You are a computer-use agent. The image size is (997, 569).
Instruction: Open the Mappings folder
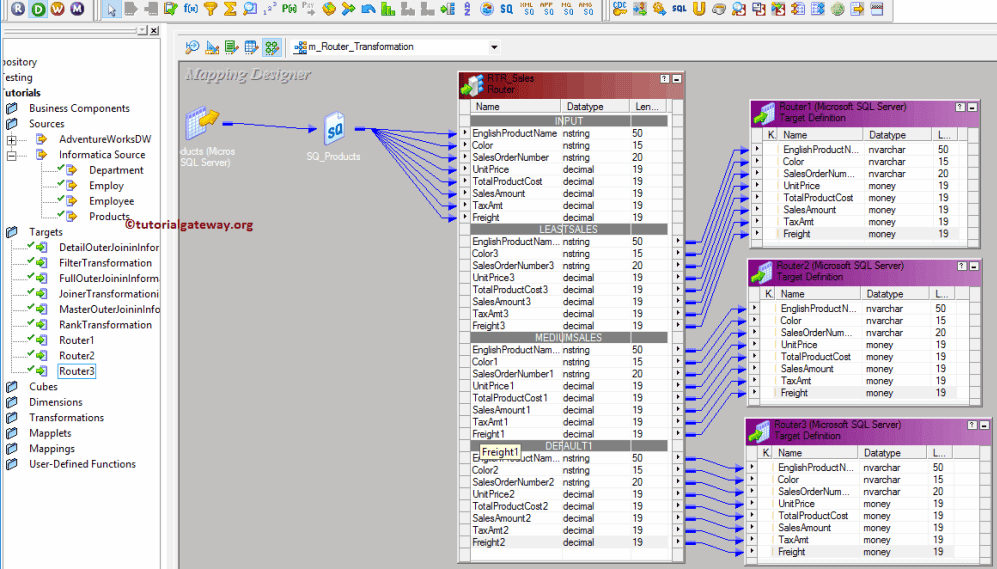tap(51, 449)
